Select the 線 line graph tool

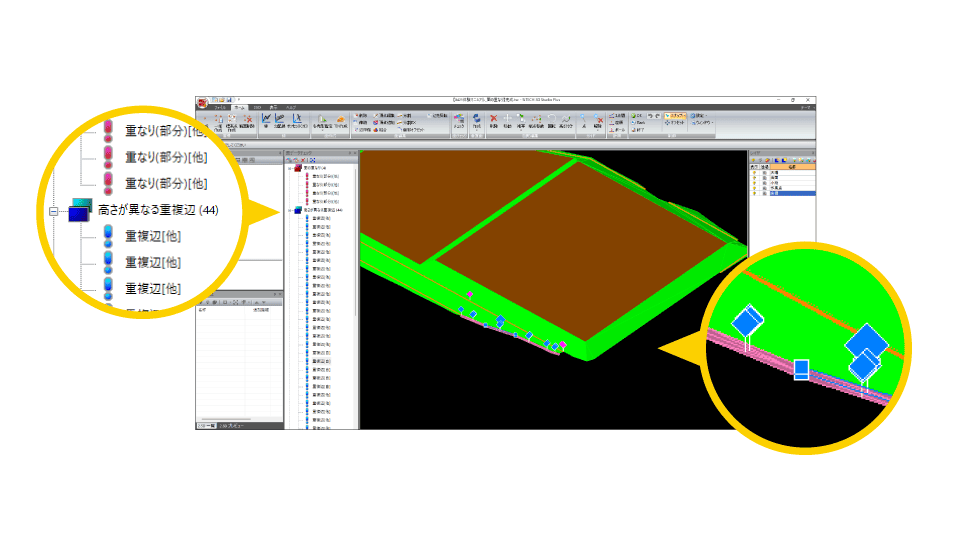[x=266, y=120]
